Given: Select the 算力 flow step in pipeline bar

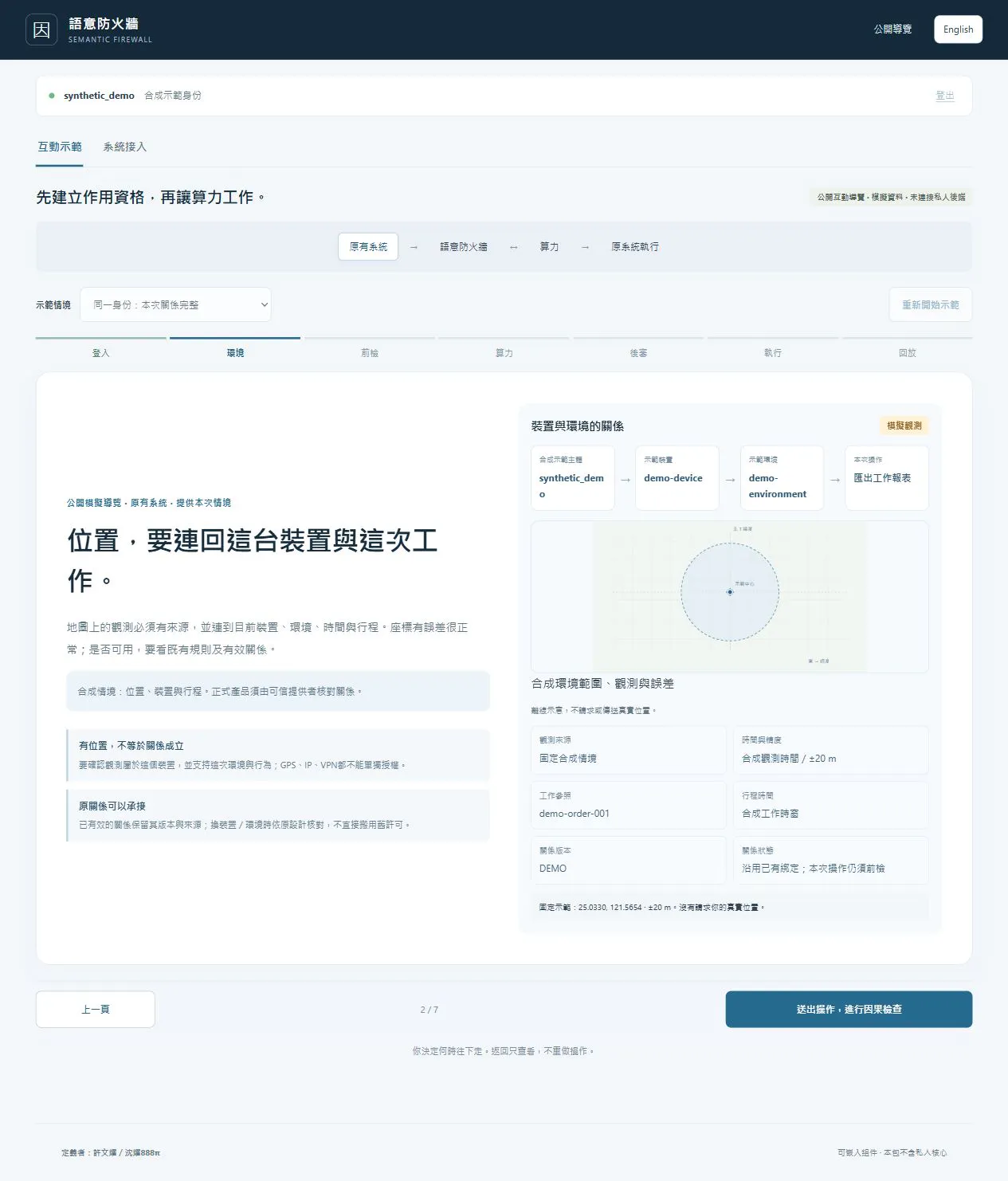Looking at the screenshot, I should point(549,247).
